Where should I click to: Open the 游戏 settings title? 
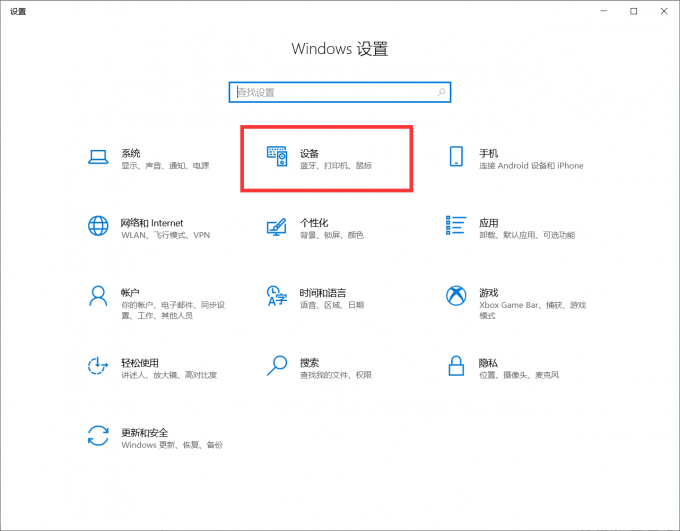(x=488, y=293)
